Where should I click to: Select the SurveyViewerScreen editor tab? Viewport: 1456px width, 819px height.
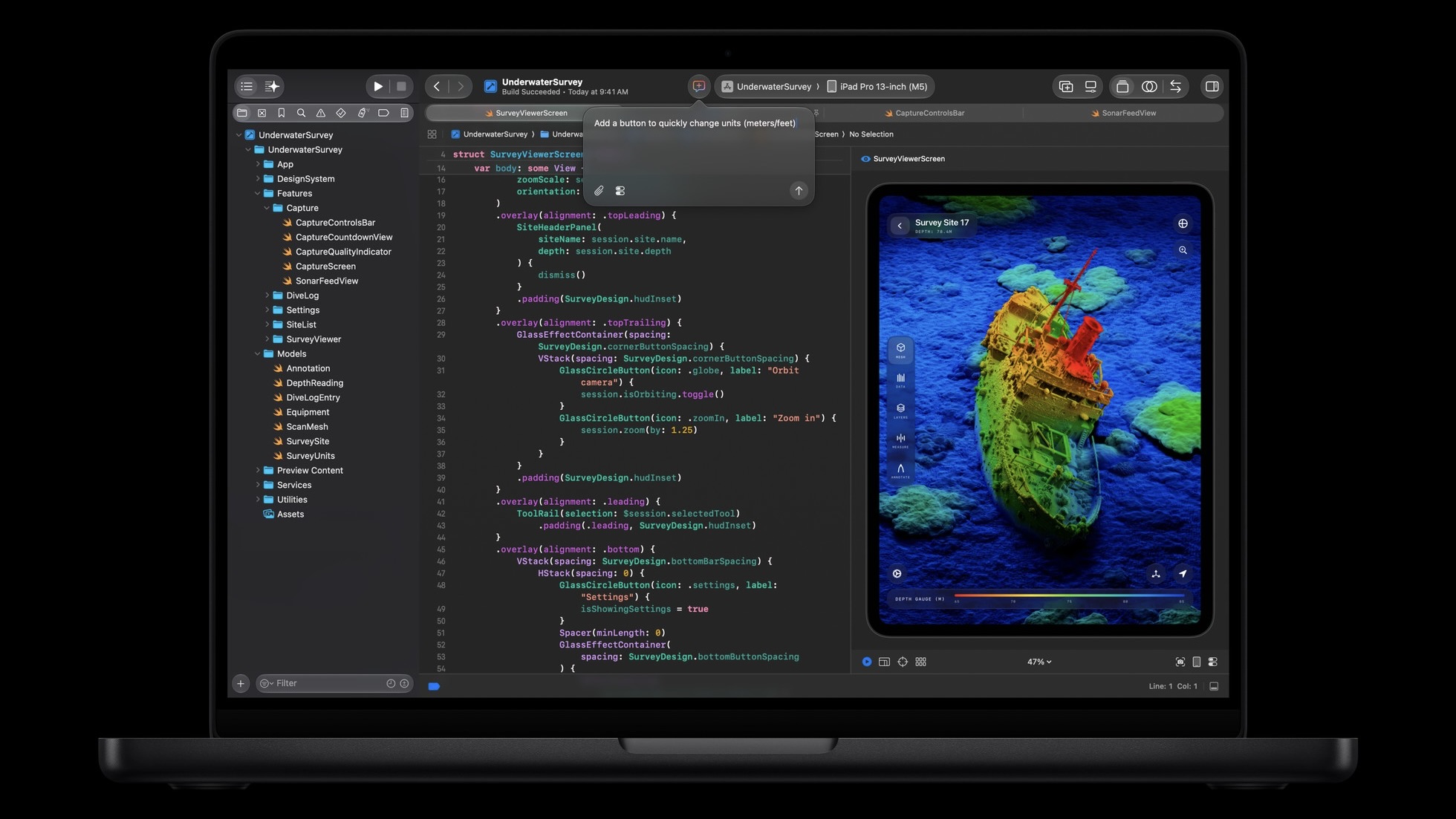(x=525, y=113)
